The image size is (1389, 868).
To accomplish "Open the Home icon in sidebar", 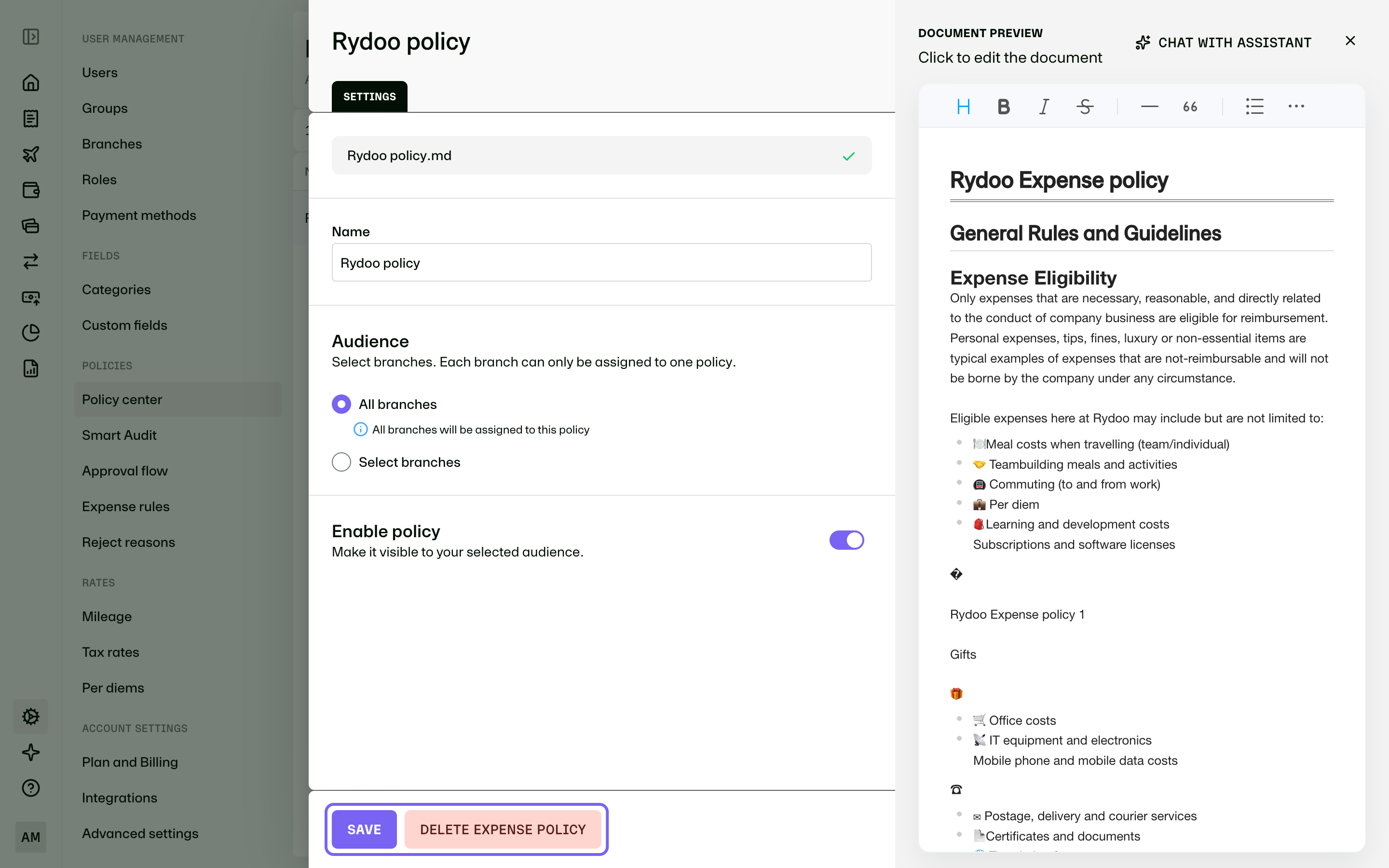I will pyautogui.click(x=31, y=82).
